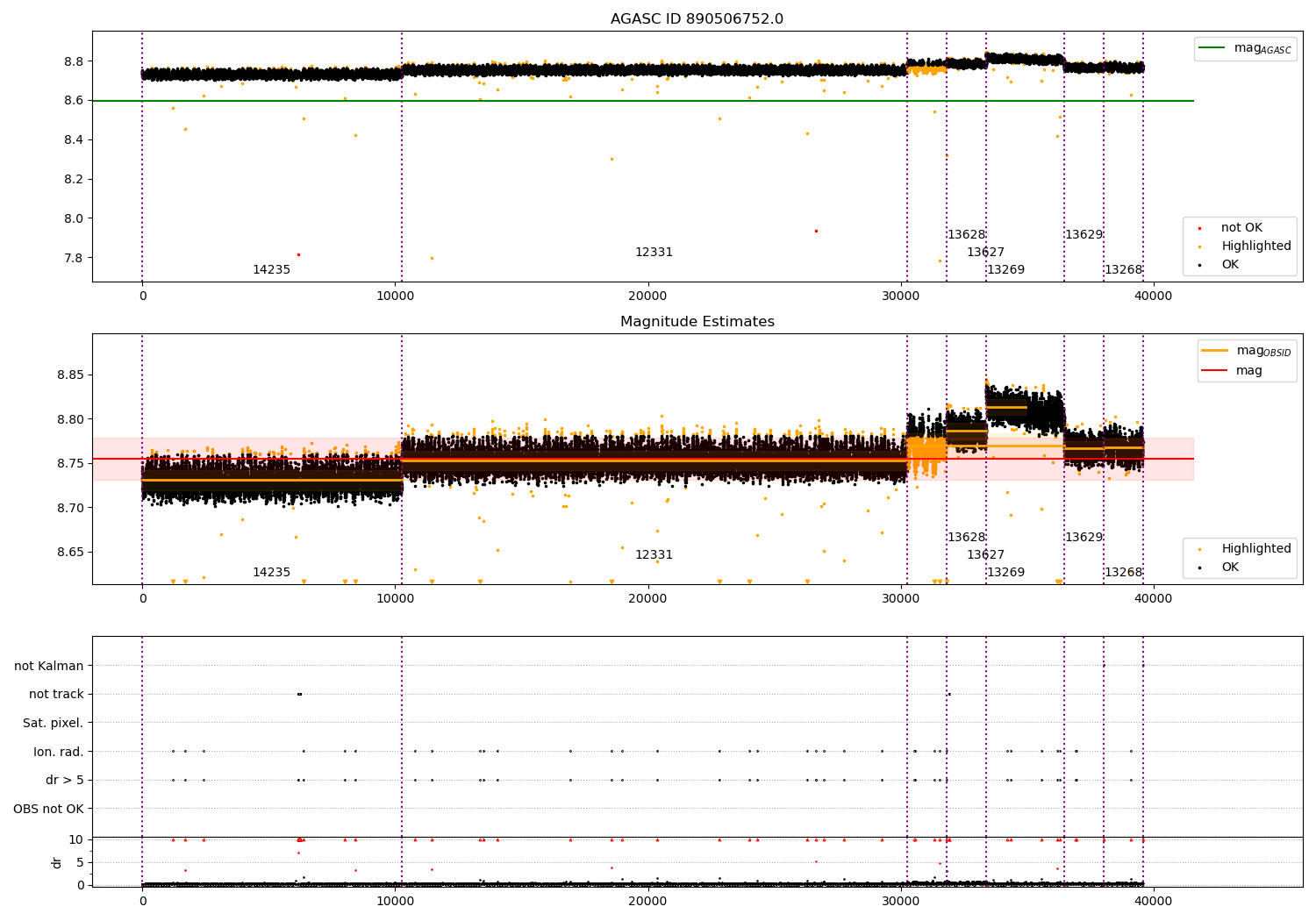Click the 20000 x-tick under the top plot
1316x921 pixels.
pyautogui.click(x=647, y=296)
